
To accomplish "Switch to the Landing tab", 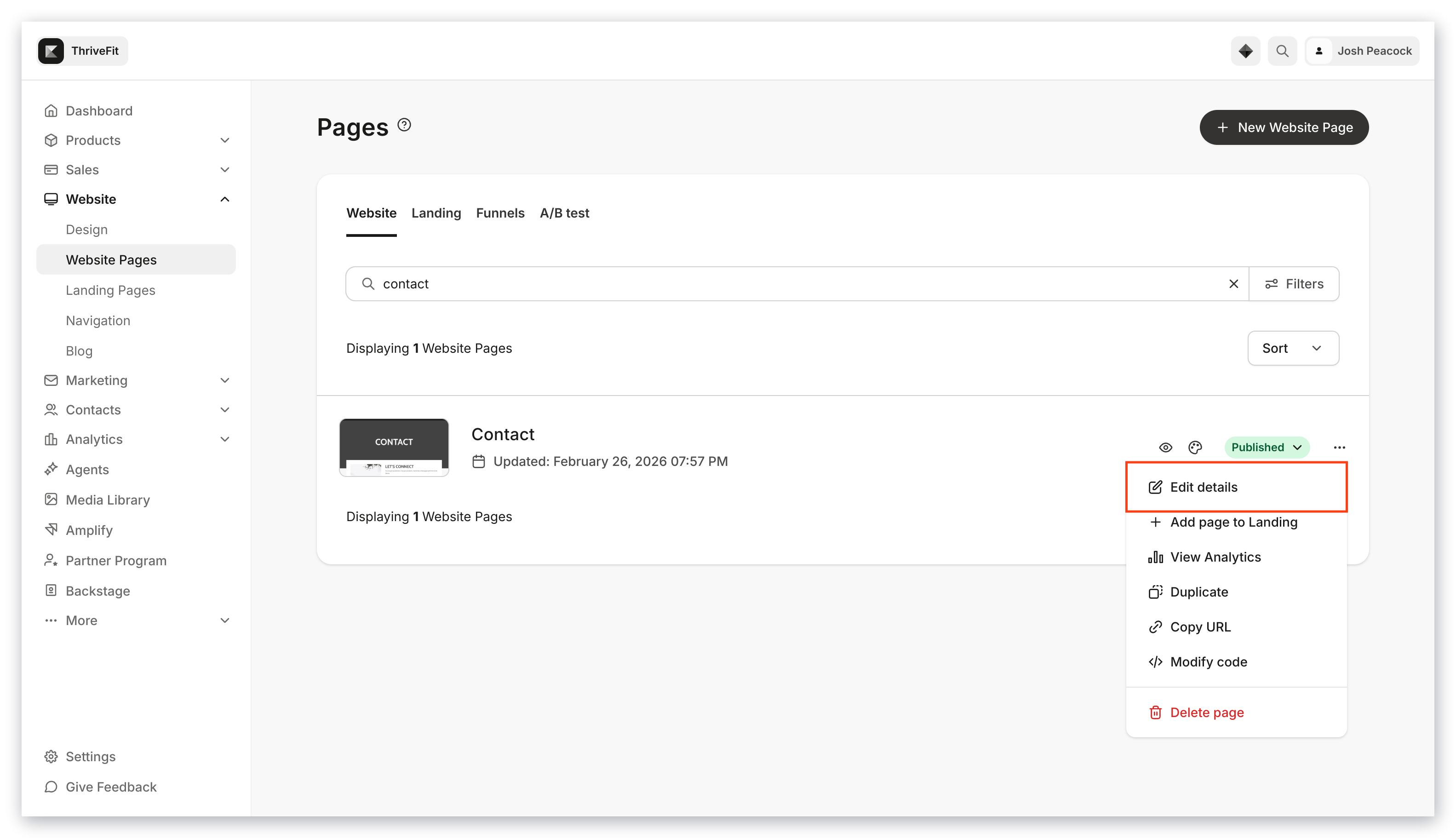I will point(436,213).
